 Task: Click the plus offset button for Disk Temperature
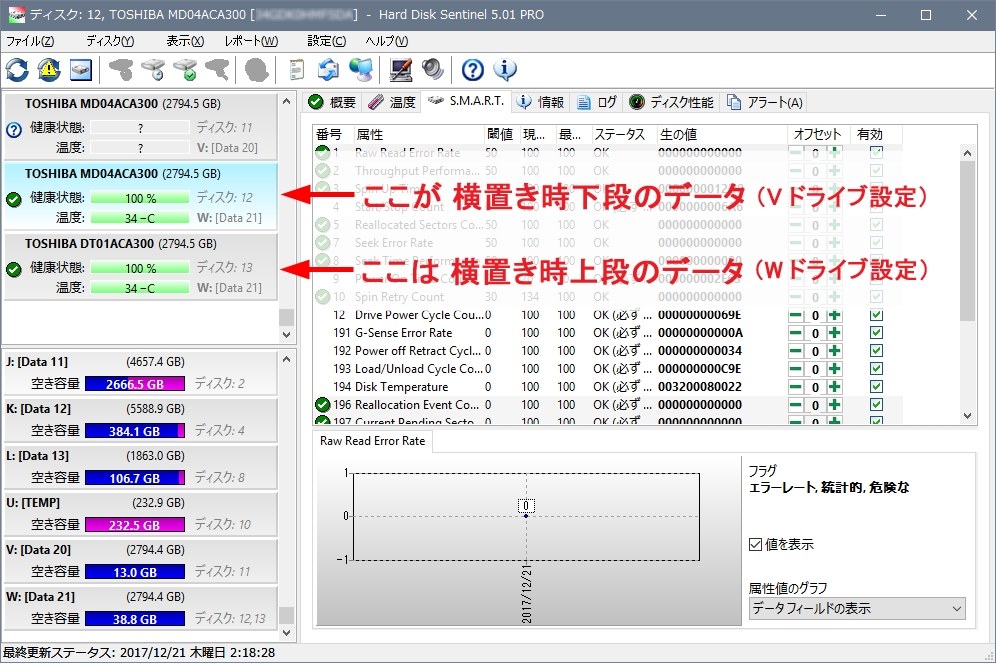(x=835, y=387)
